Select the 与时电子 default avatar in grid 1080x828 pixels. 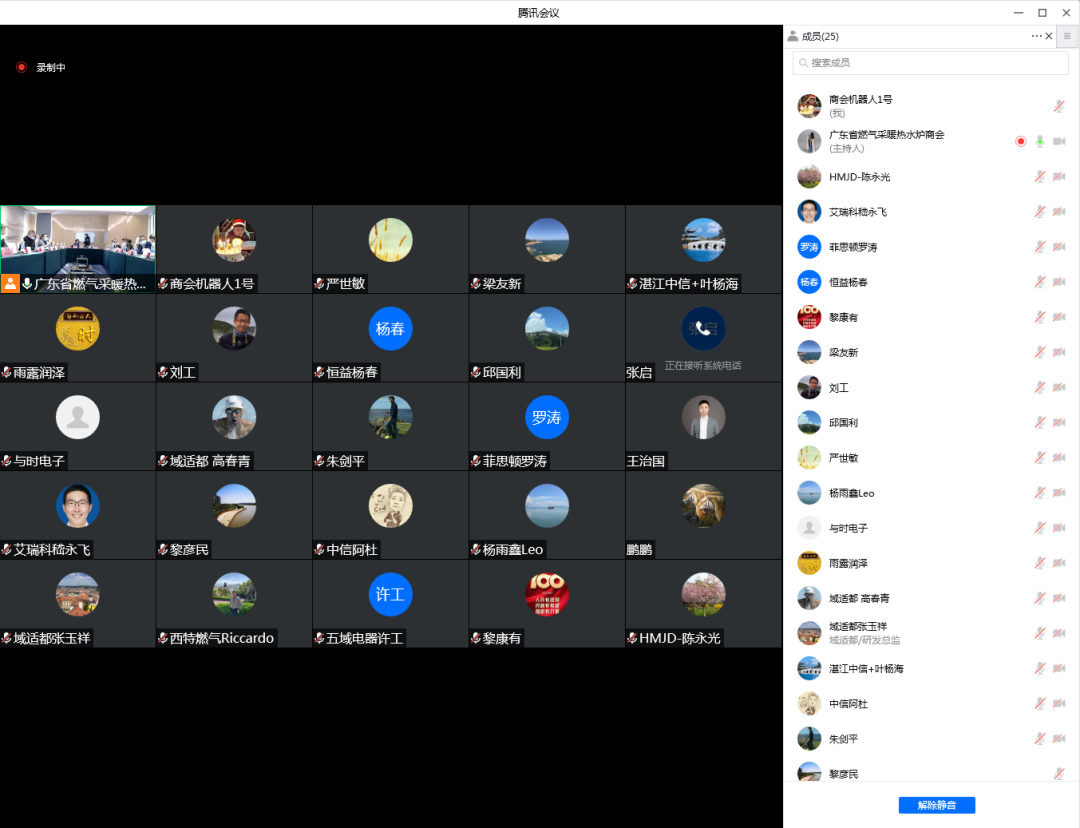[78, 417]
